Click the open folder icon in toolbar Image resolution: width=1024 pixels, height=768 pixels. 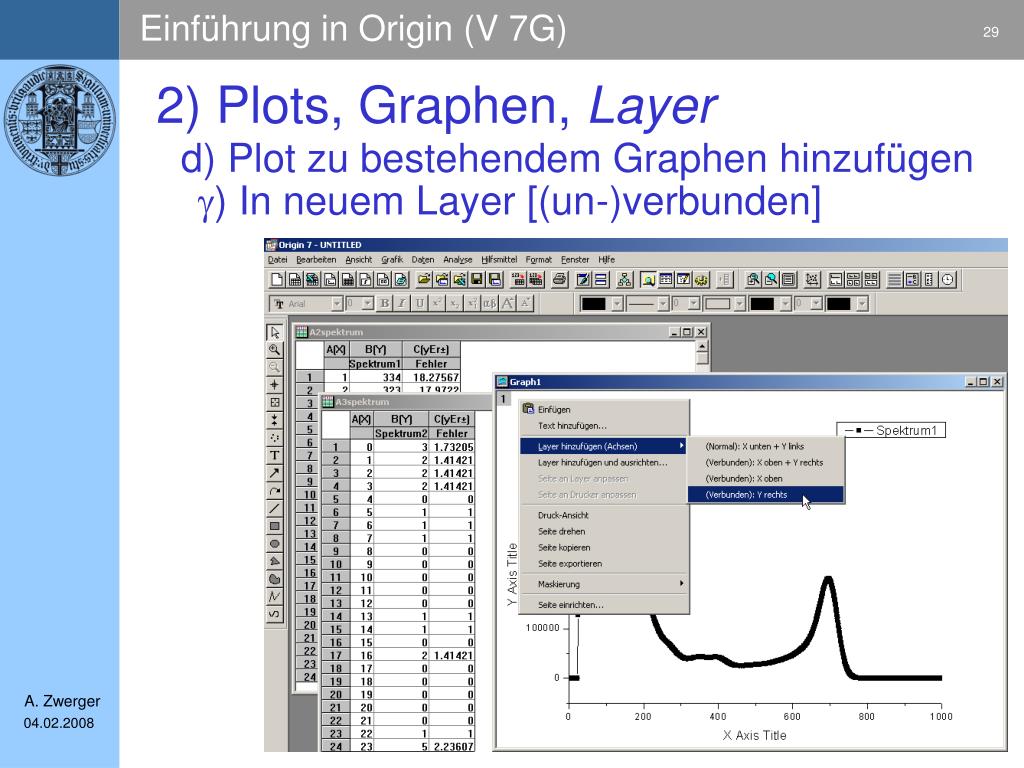(424, 280)
